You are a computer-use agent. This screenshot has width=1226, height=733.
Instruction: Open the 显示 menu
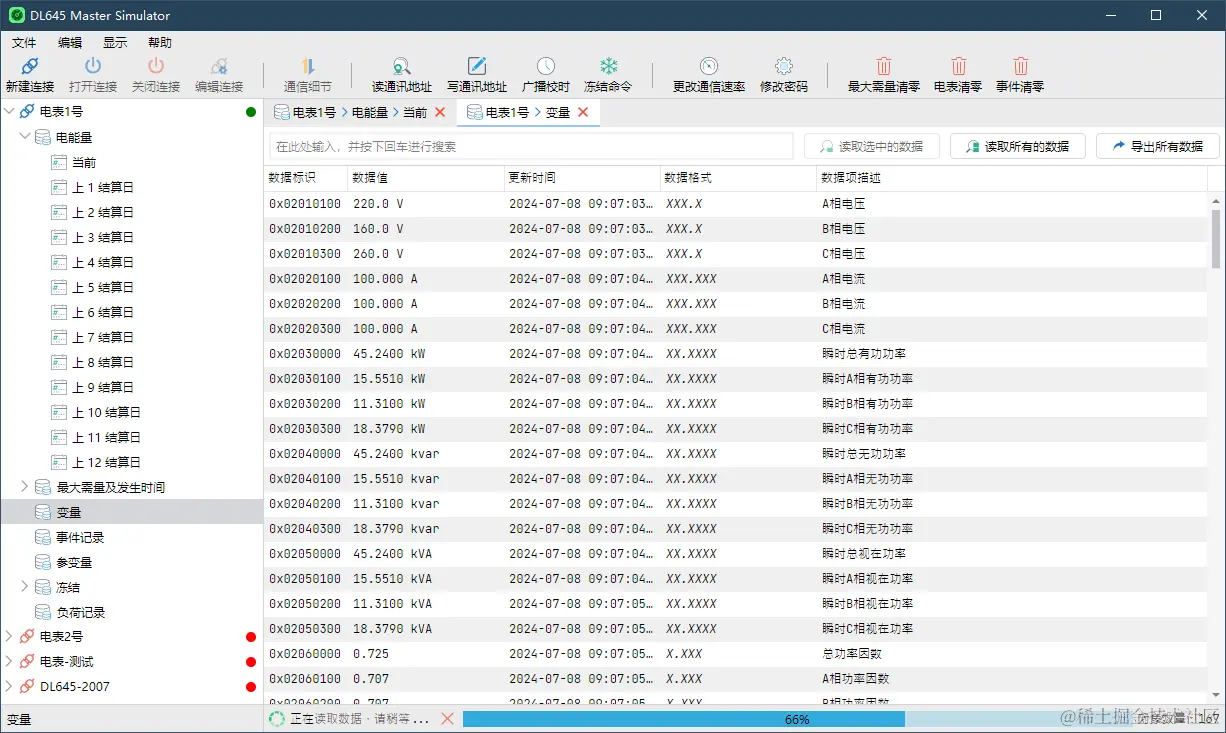(x=115, y=43)
